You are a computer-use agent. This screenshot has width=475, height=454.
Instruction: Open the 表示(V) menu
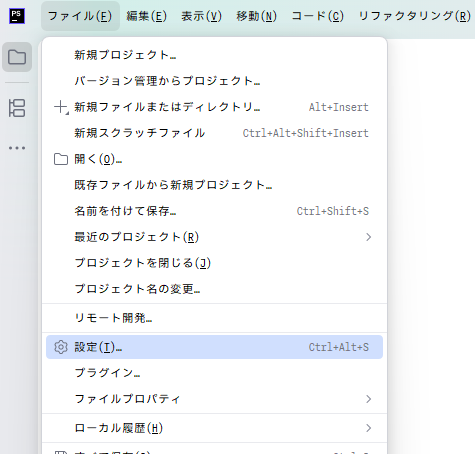tap(201, 16)
